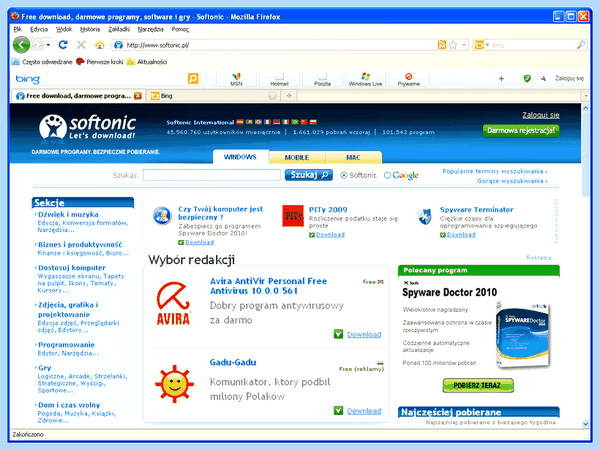This screenshot has height=450, width=600.
Task: Open Poczta from the Bing toolbar
Action: (x=322, y=79)
